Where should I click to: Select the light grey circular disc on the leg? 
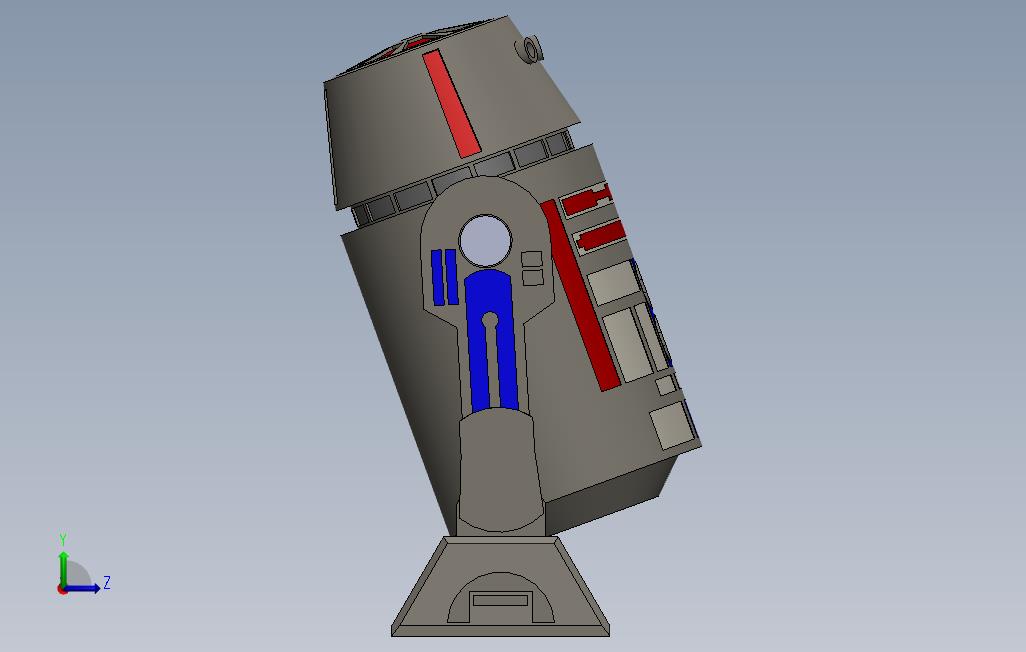pos(486,240)
